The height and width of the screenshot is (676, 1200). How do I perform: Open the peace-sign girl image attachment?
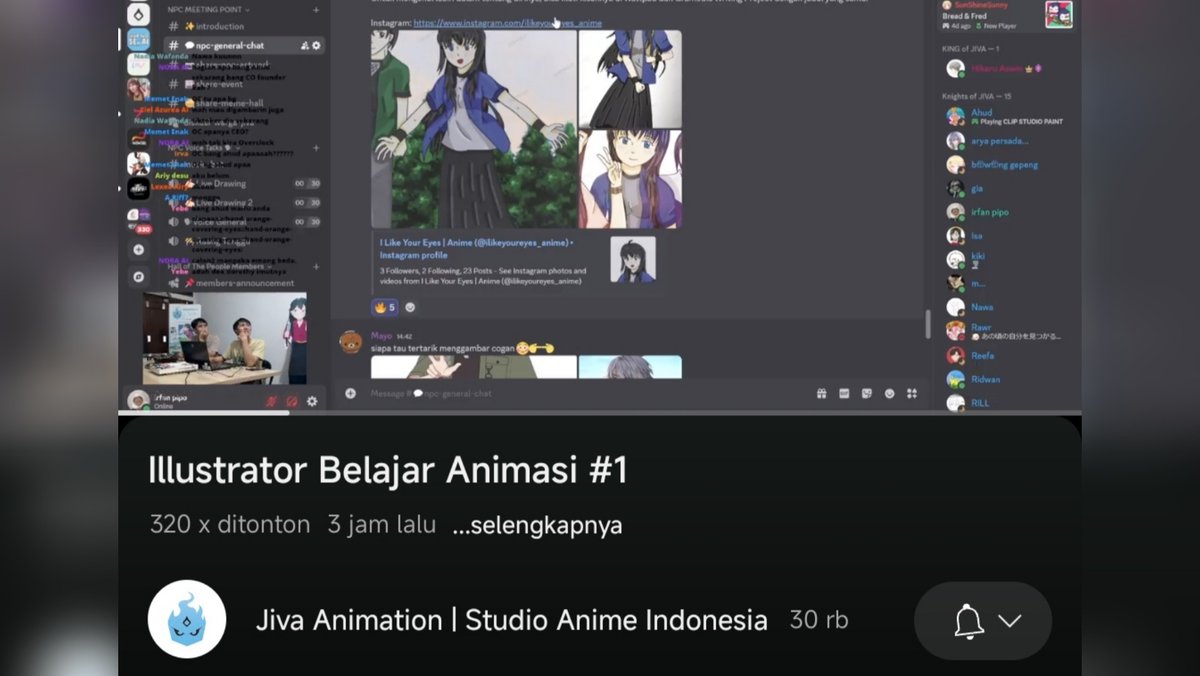pos(630,179)
